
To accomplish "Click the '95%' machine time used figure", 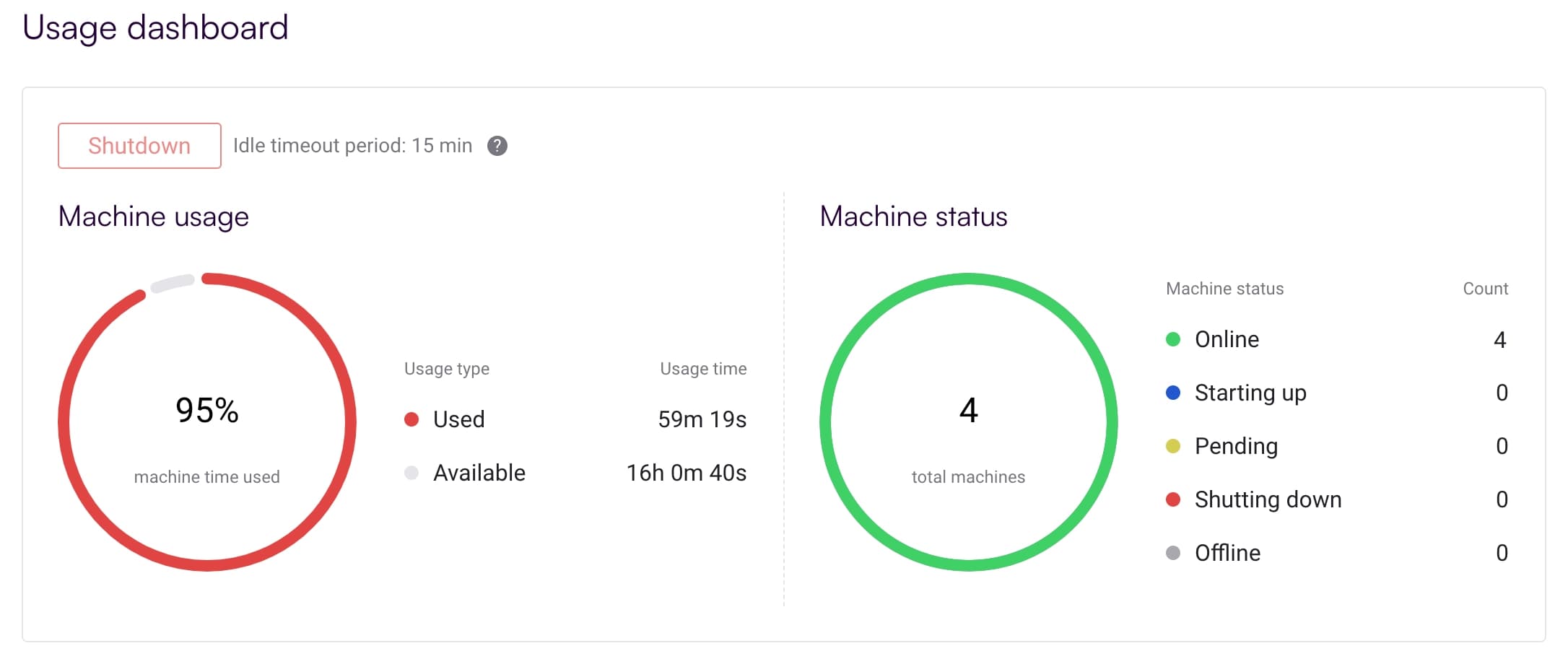I will (207, 410).
